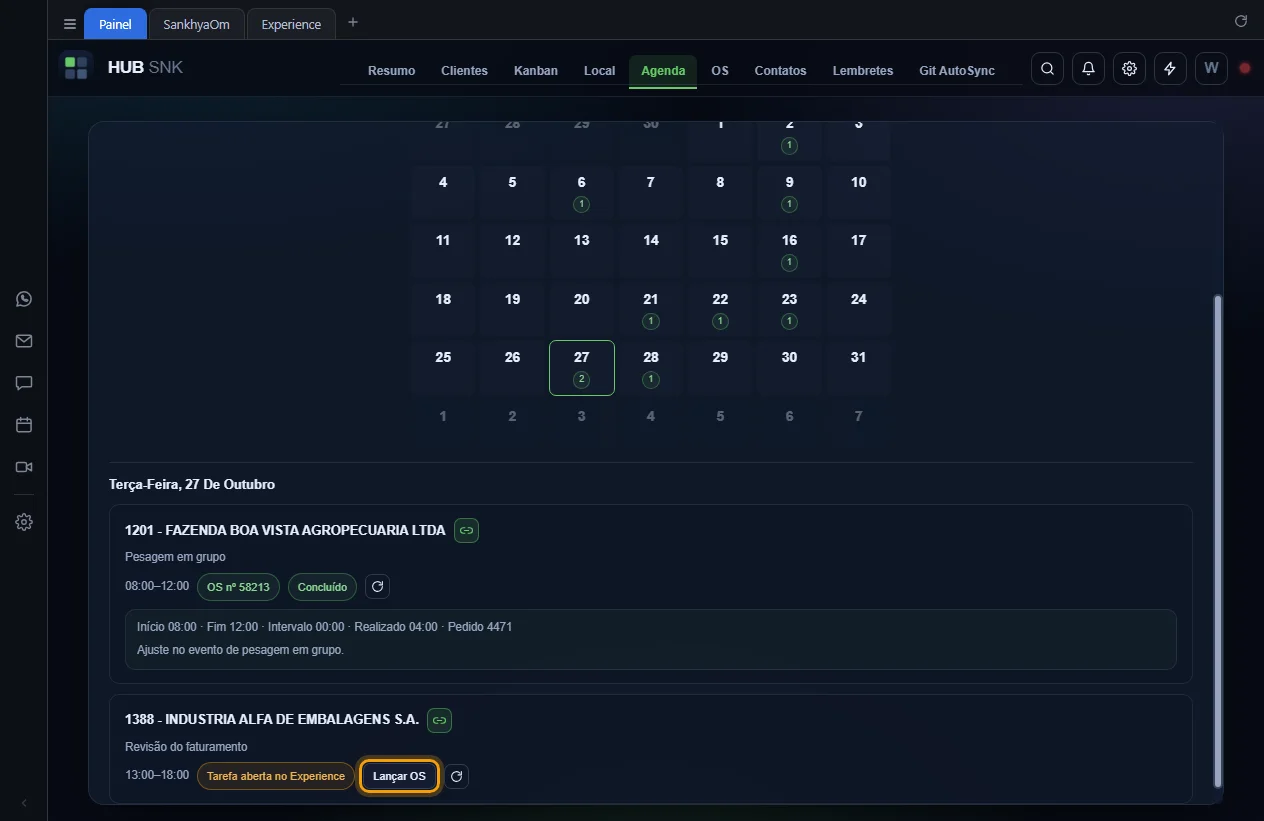1264x821 pixels.
Task: Open link icon for Fazenda Boa Vista
Action: pos(466,531)
